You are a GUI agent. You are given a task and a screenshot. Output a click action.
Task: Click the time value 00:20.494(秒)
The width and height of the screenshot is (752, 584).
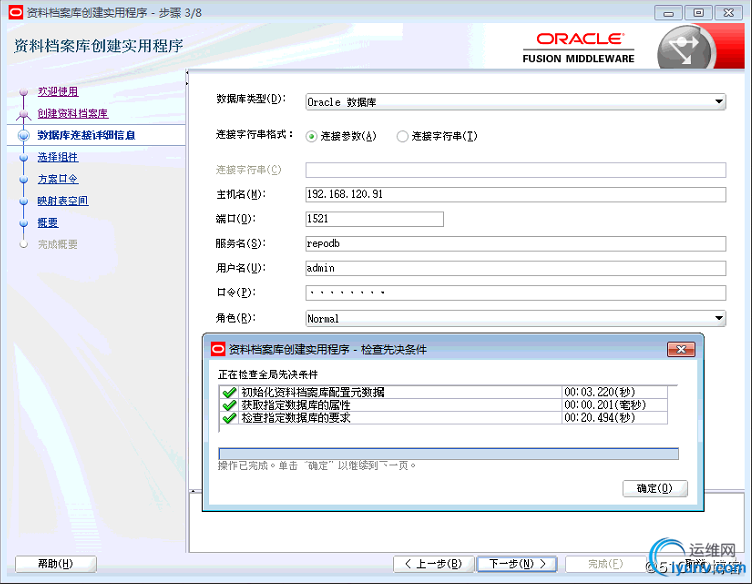click(599, 418)
